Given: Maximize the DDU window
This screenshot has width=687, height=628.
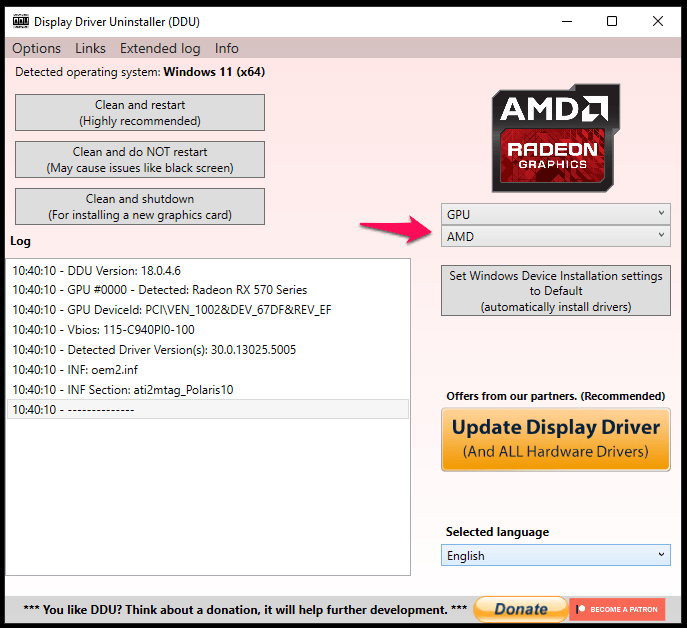Looking at the screenshot, I should pyautogui.click(x=612, y=21).
